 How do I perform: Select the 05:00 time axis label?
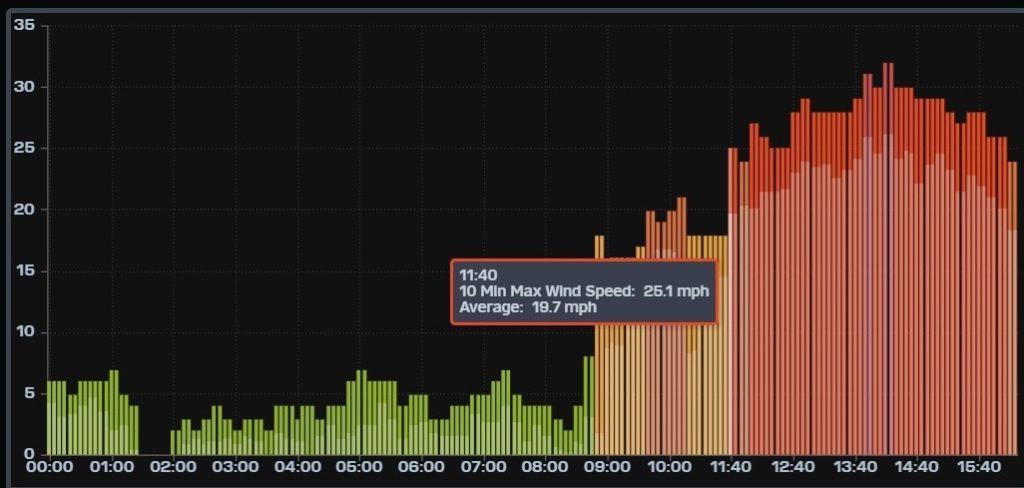pos(358,467)
